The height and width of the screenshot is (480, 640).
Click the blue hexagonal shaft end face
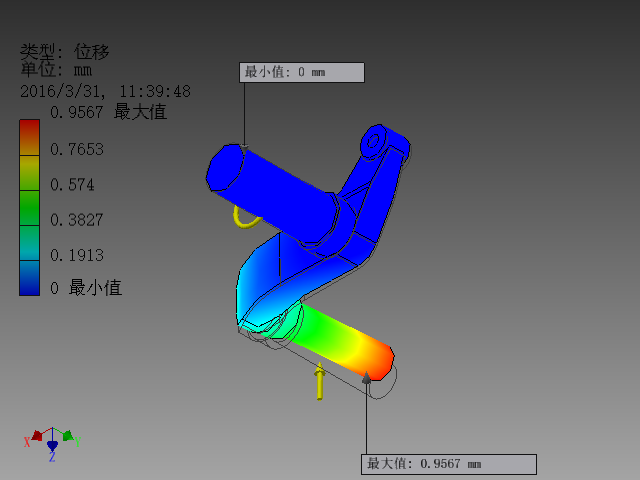point(224,167)
